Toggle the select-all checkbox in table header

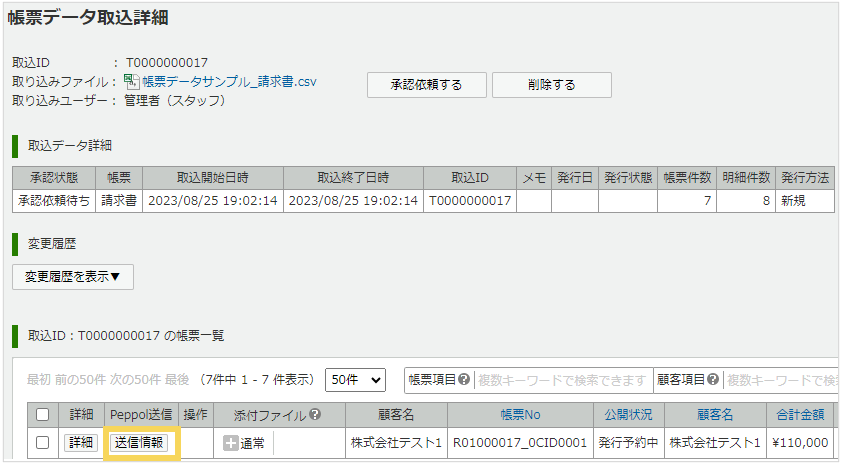[x=42, y=415]
